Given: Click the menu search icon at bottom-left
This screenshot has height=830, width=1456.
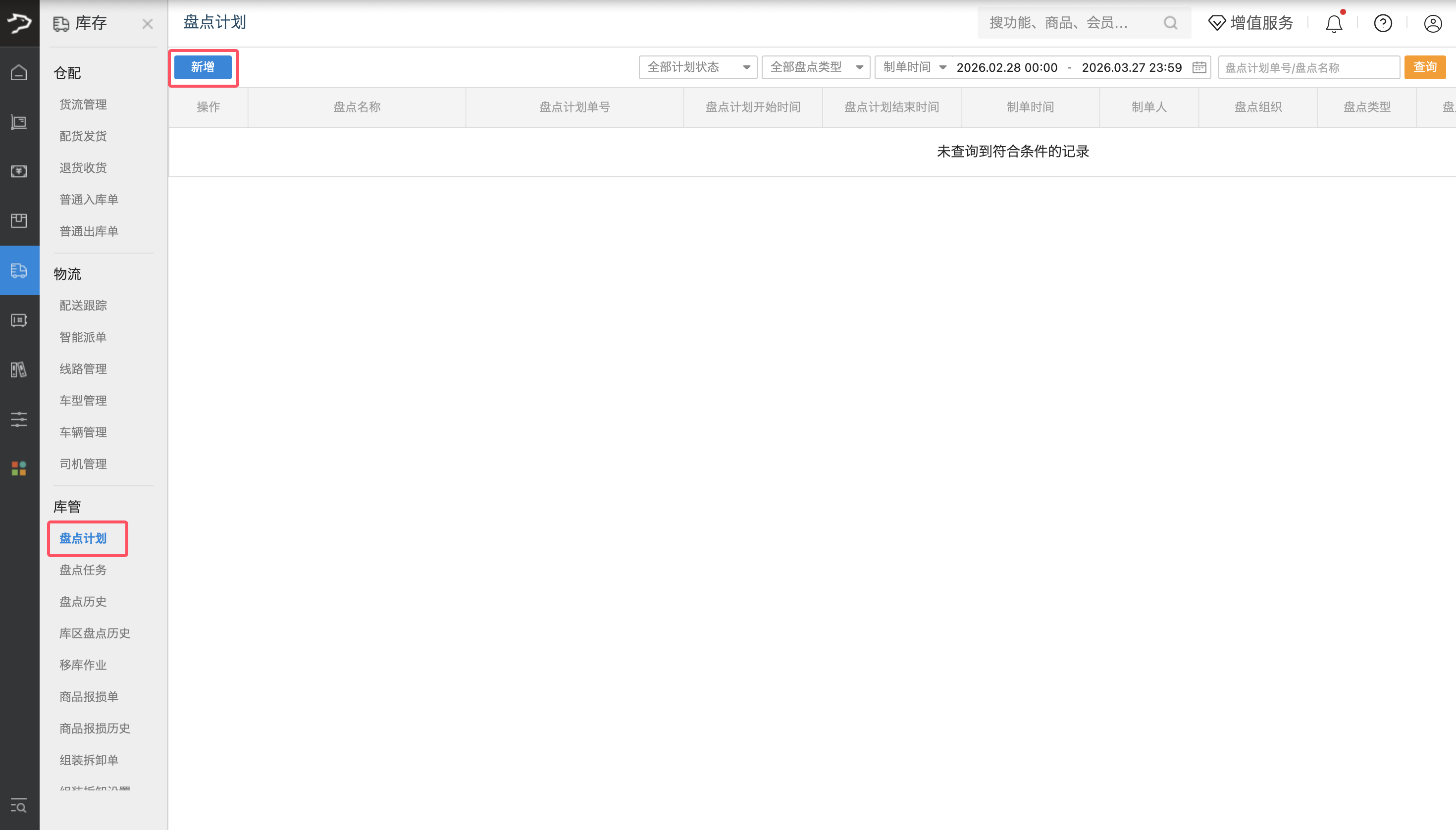Looking at the screenshot, I should coord(19,806).
